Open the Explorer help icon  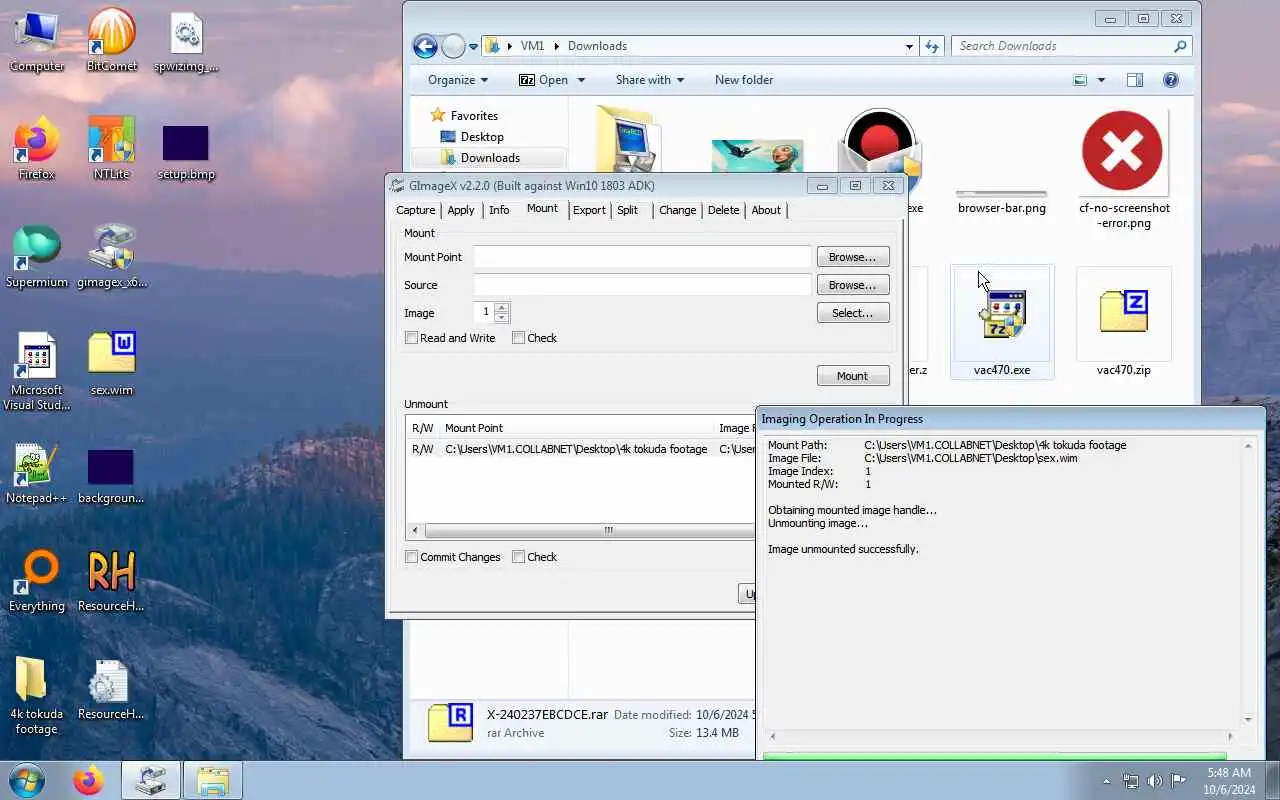coord(1171,80)
